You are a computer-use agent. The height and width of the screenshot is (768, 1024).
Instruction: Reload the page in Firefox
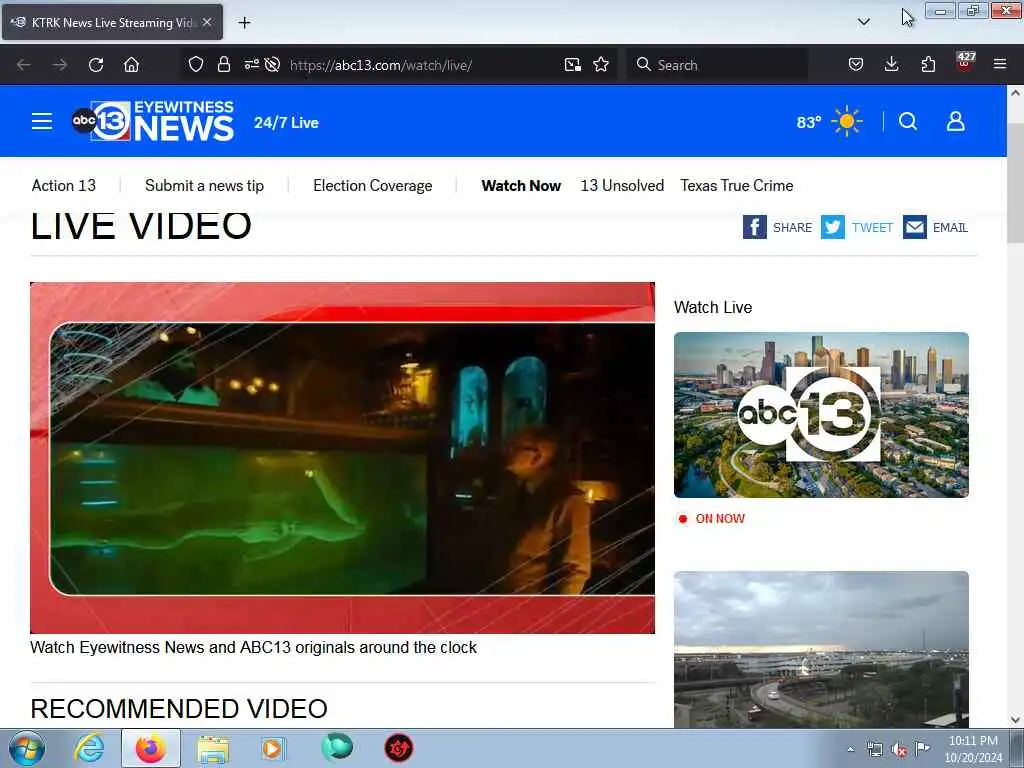96,65
